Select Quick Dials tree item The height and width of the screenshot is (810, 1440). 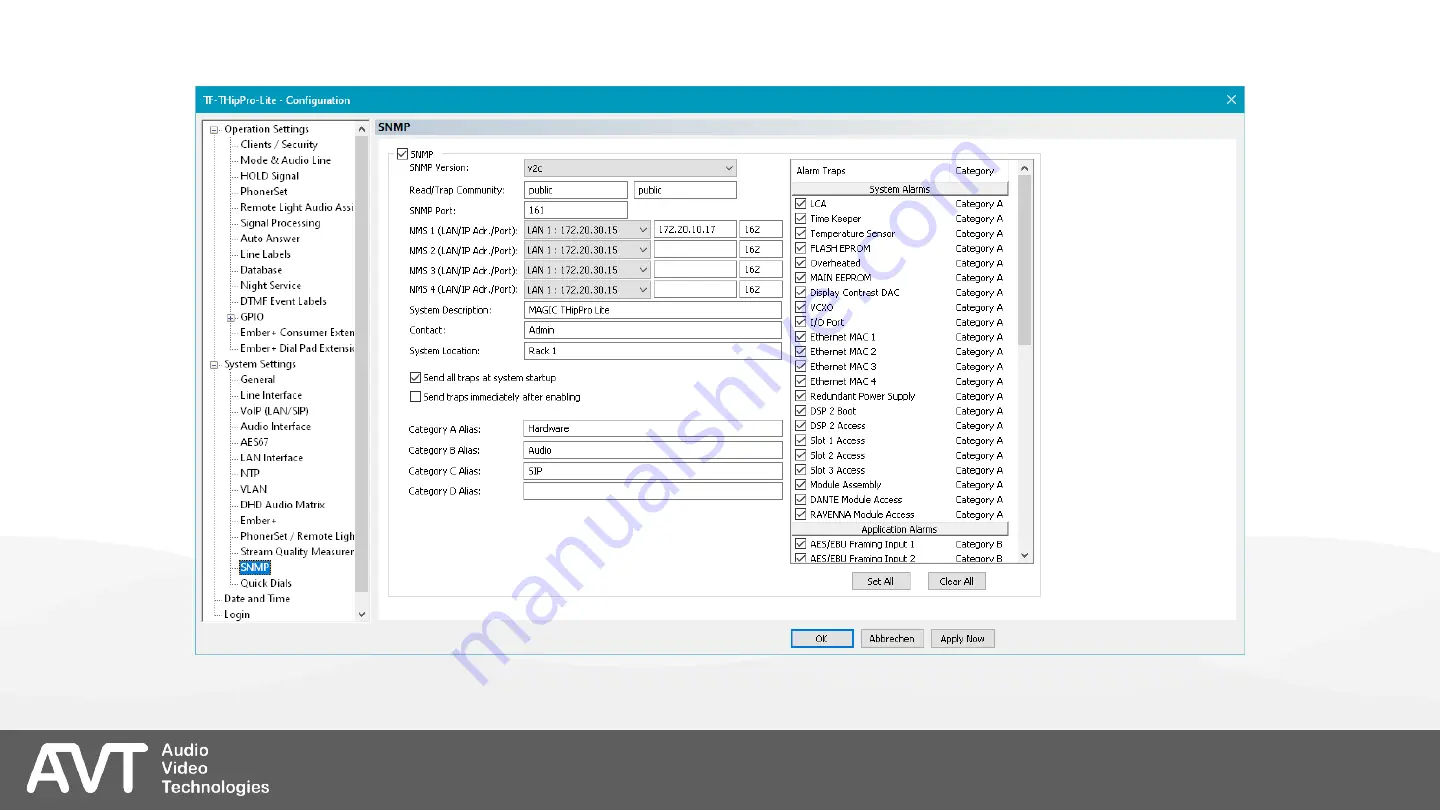point(266,583)
